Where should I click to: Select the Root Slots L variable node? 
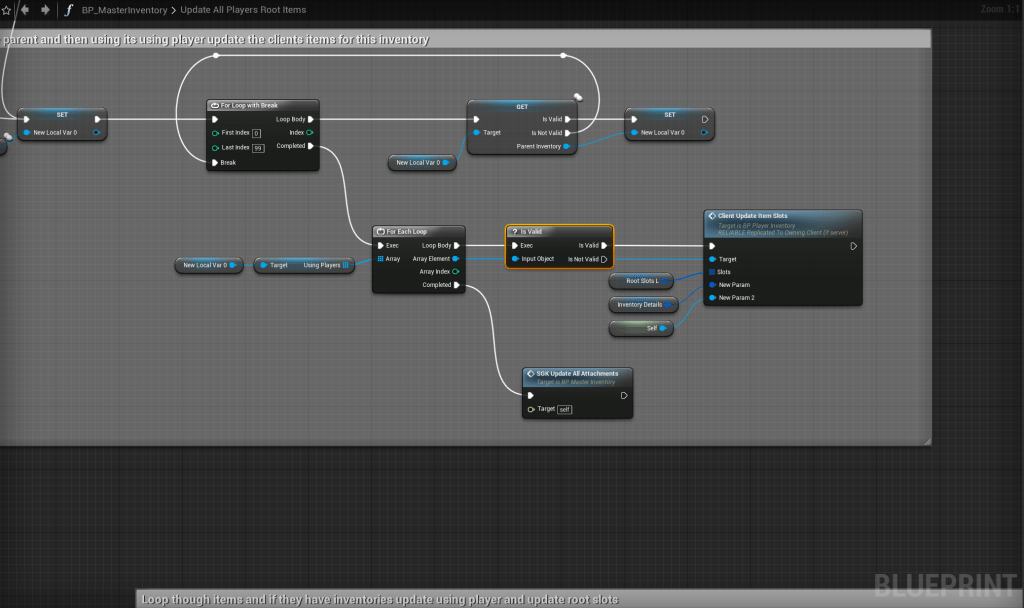tap(641, 281)
